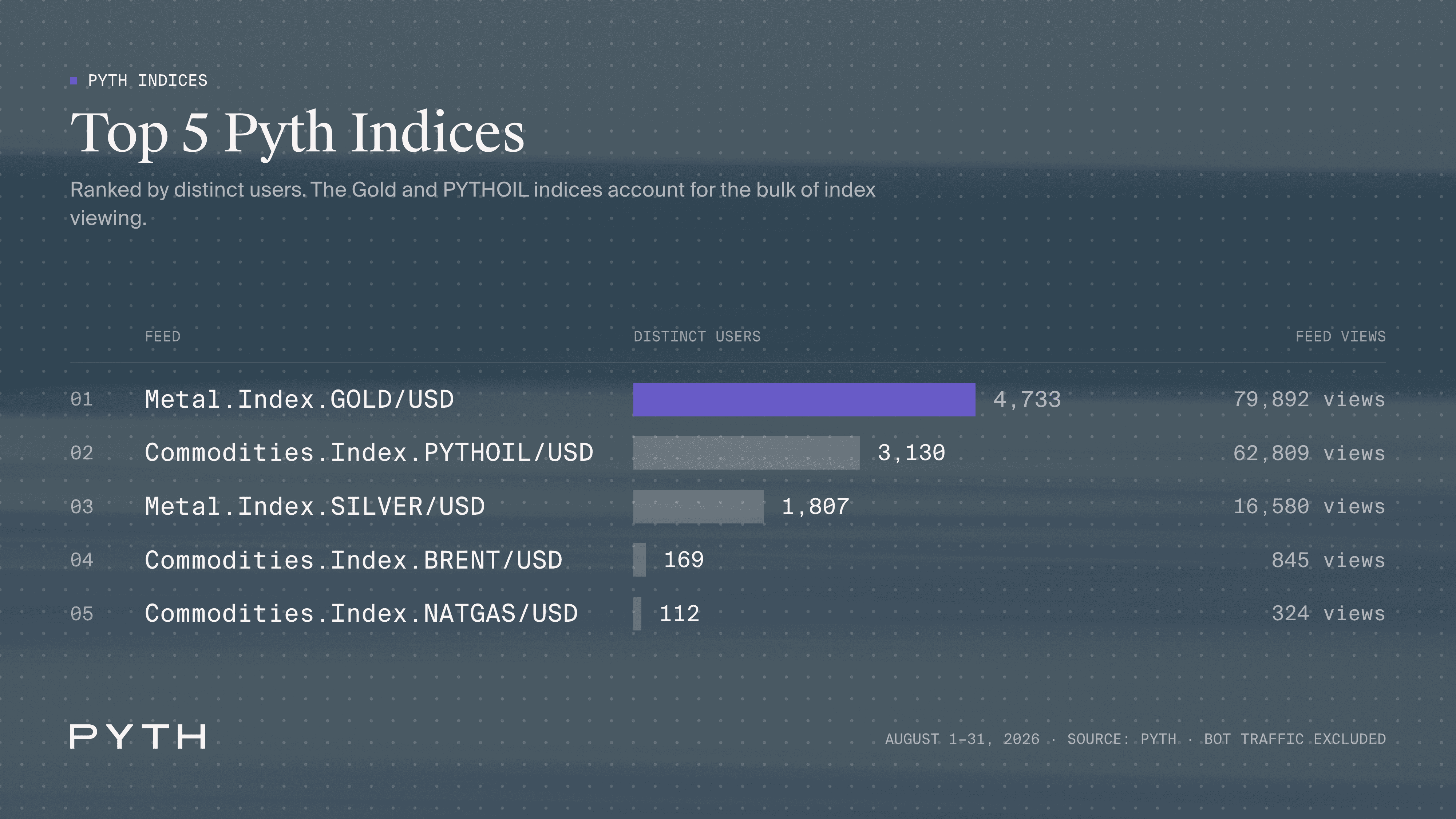
Task: Click Metal.Index.SILVER/USD feed name
Action: [315, 506]
